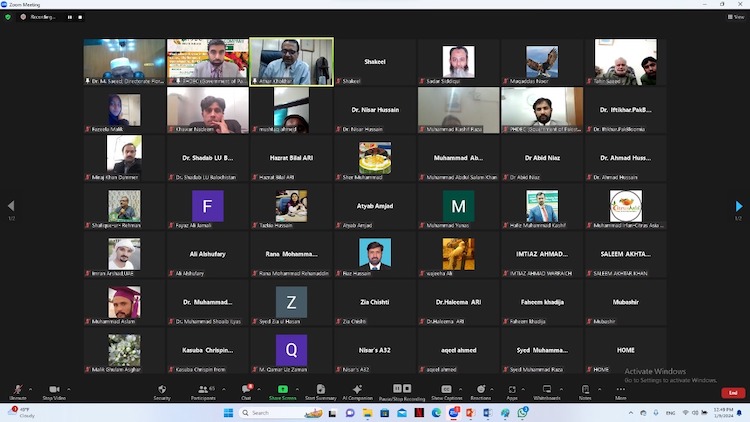Select Arfan Chakkar's video thumbnail

[x=291, y=62]
